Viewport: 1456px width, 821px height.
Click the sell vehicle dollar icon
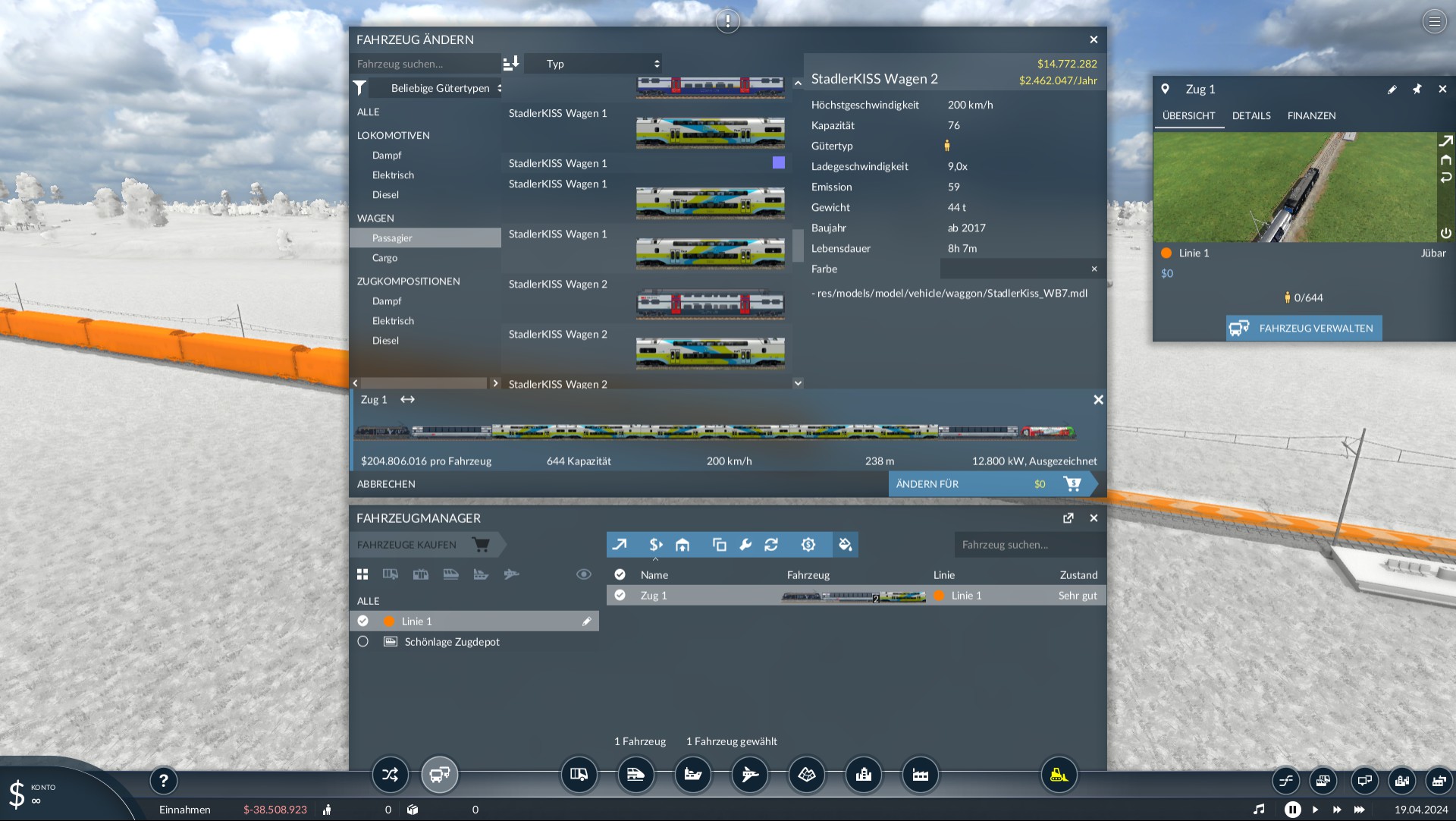tap(656, 545)
